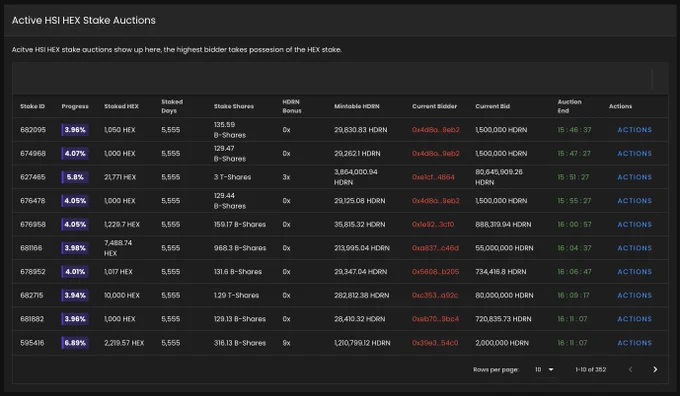Go to next page of auctions

[x=655, y=370]
